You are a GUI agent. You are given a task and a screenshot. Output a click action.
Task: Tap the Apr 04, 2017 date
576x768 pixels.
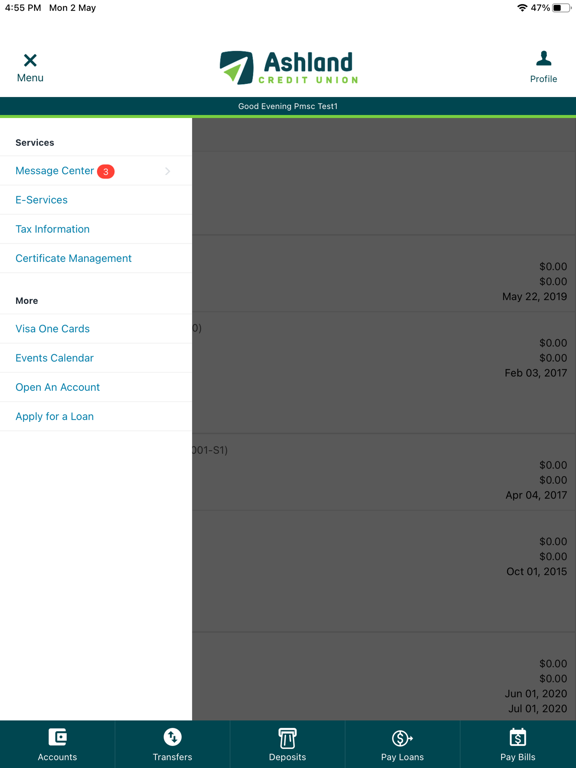click(536, 495)
